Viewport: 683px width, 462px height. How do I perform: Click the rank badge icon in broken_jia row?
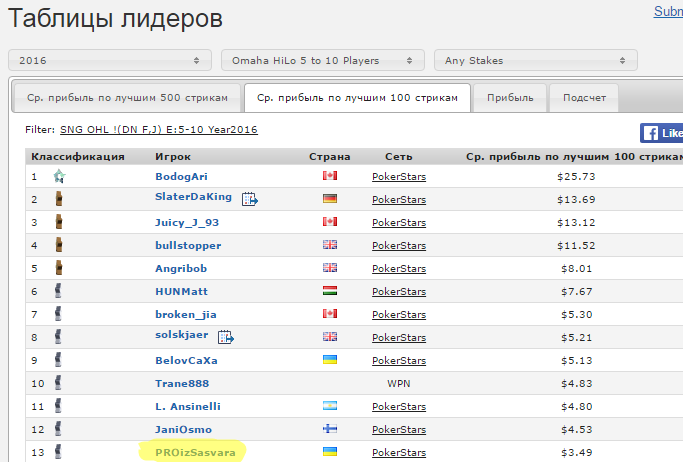(58, 314)
